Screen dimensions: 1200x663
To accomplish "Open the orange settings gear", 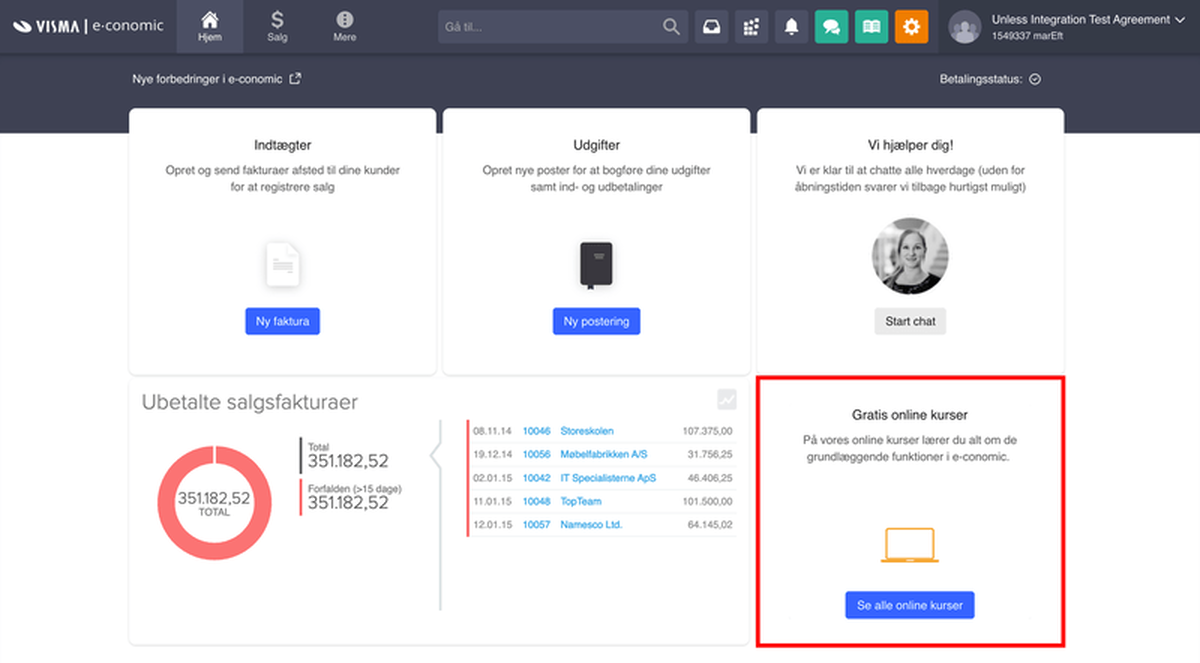I will [911, 27].
